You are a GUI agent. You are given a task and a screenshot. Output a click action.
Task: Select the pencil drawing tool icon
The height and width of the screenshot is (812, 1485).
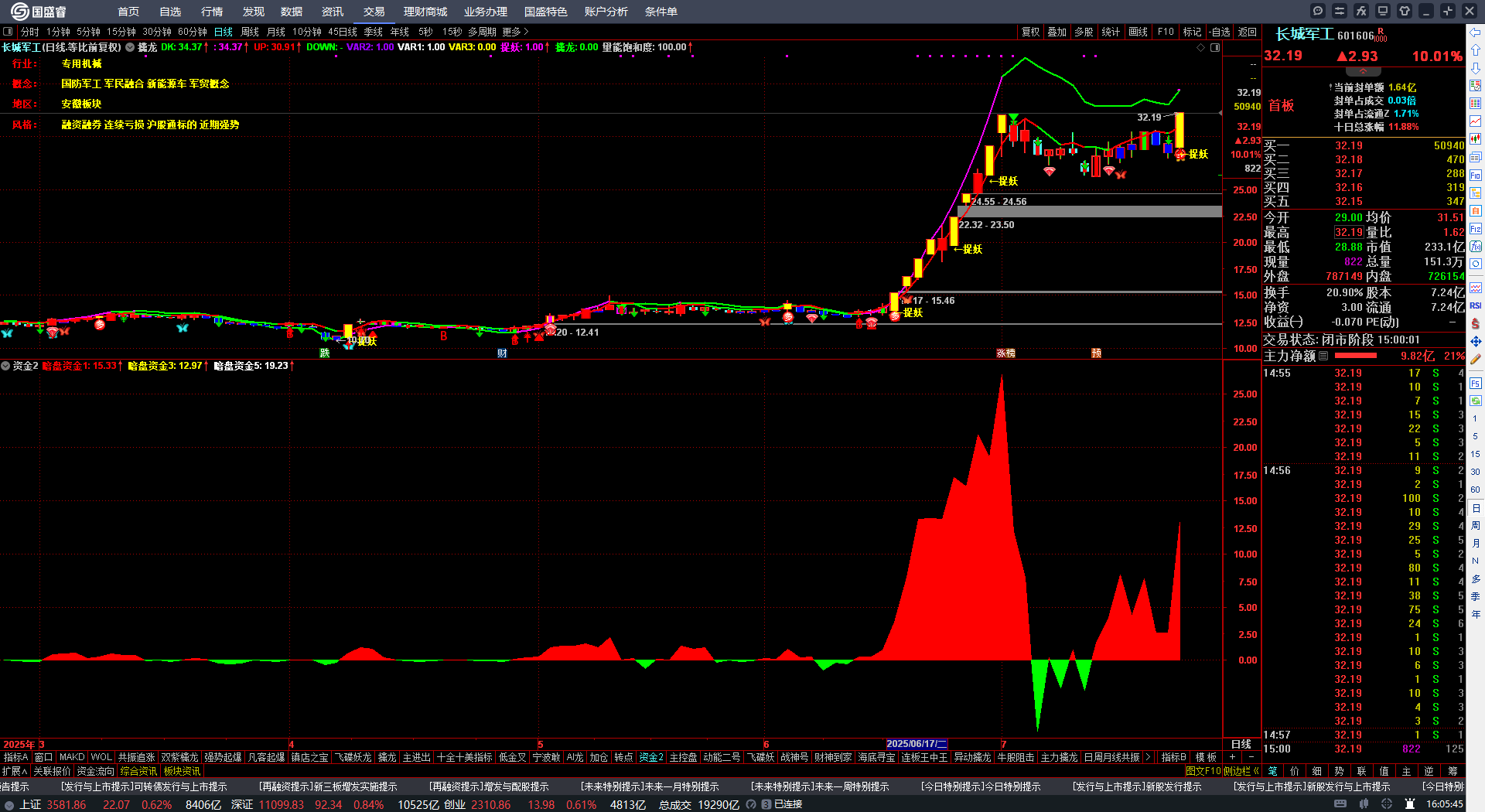point(1476,359)
